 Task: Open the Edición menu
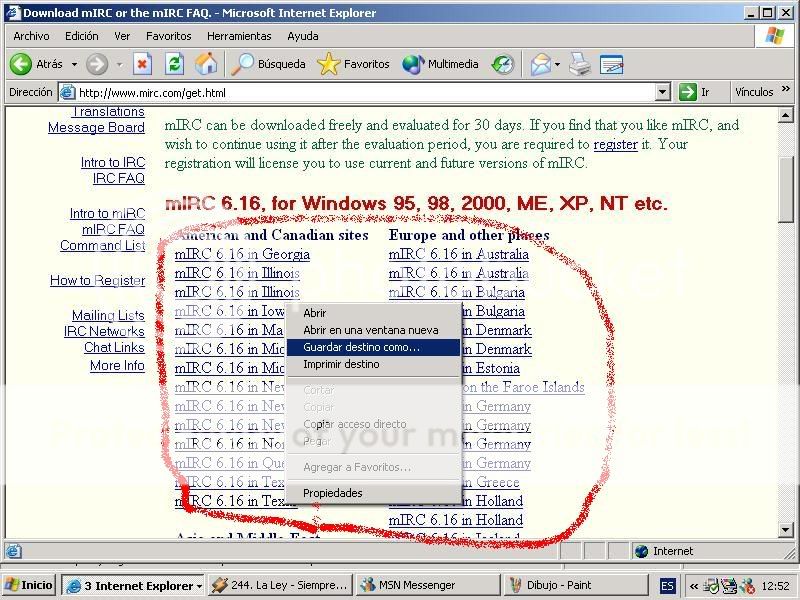tap(82, 36)
